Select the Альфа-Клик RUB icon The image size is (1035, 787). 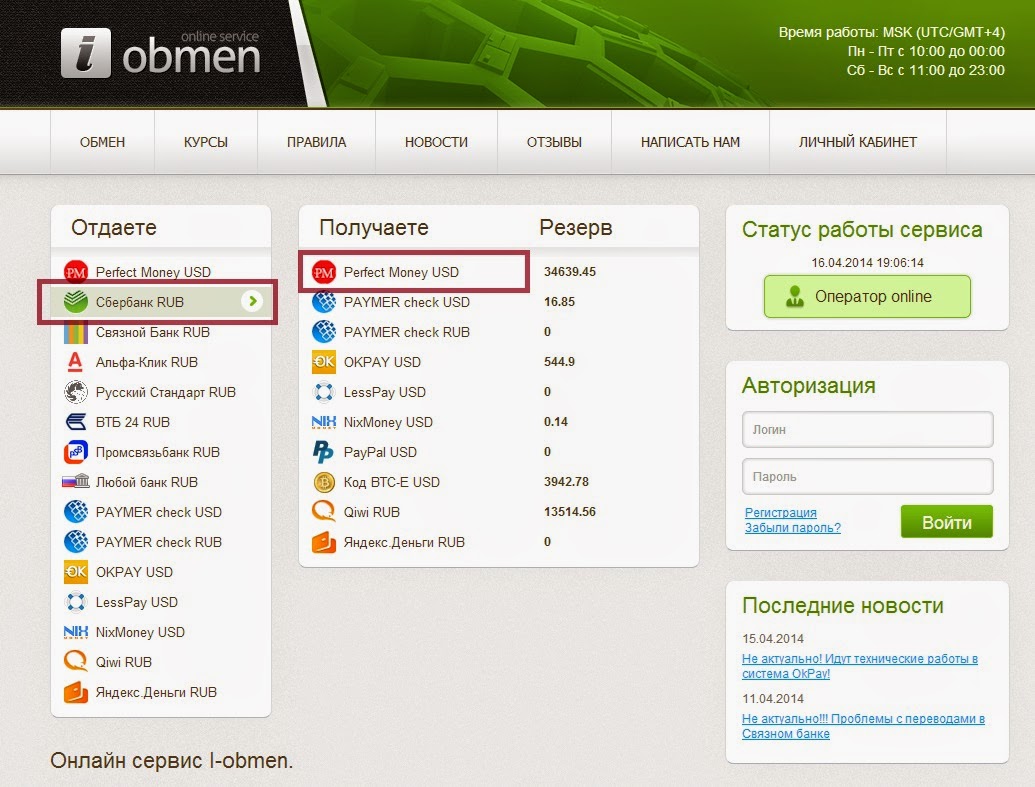click(x=78, y=362)
